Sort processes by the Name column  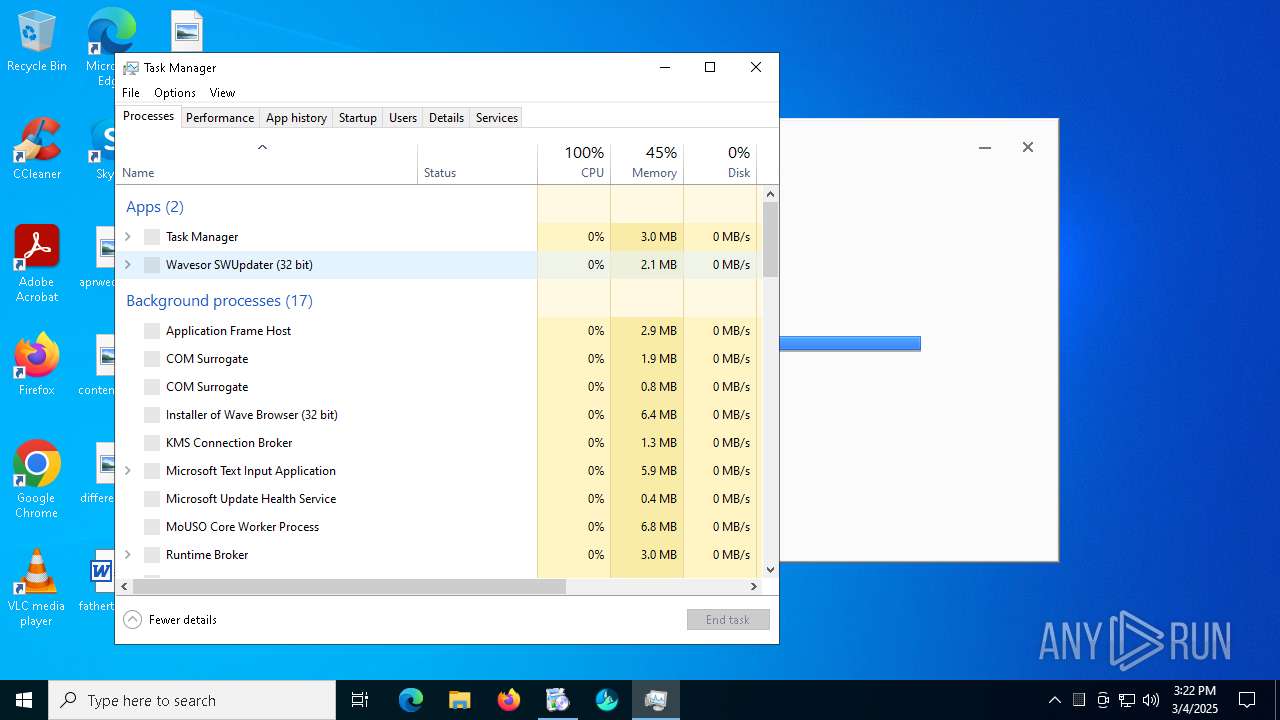(266, 164)
